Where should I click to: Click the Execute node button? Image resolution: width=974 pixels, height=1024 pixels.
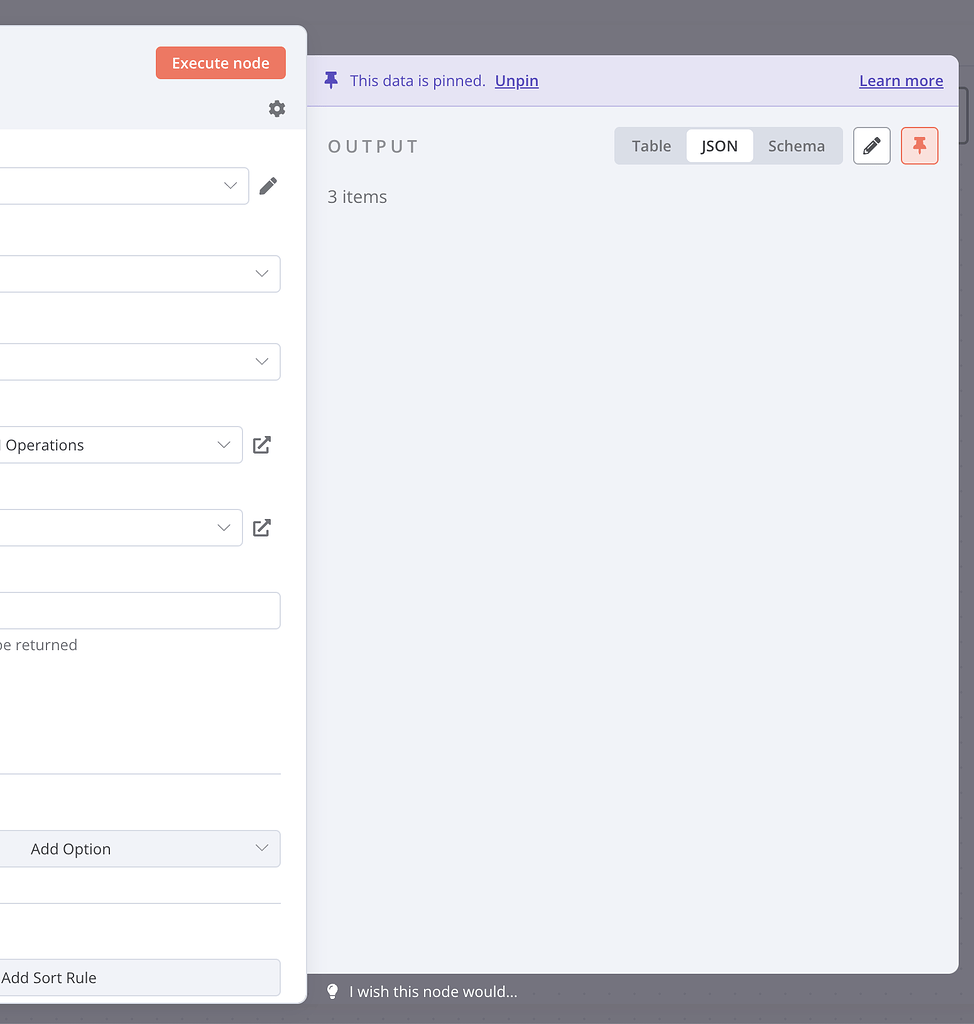coord(220,62)
